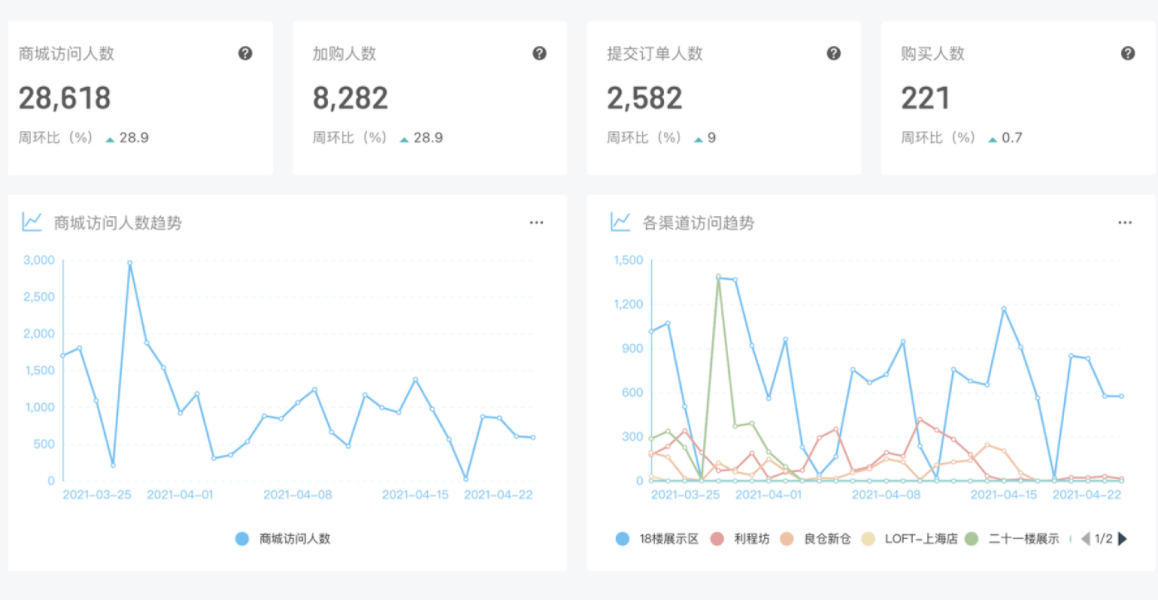
Task: Click help icon on 加购人数 card
Action: (x=539, y=53)
